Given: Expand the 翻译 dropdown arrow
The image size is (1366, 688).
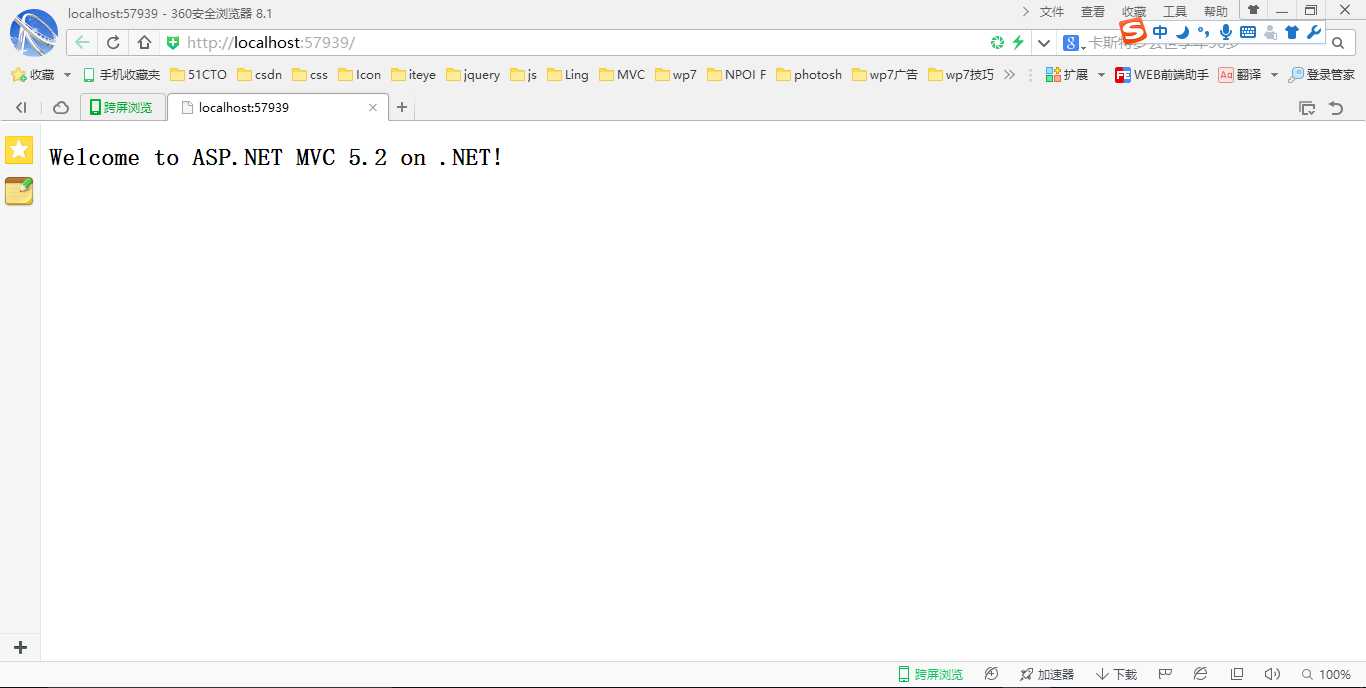Looking at the screenshot, I should pos(1274,75).
